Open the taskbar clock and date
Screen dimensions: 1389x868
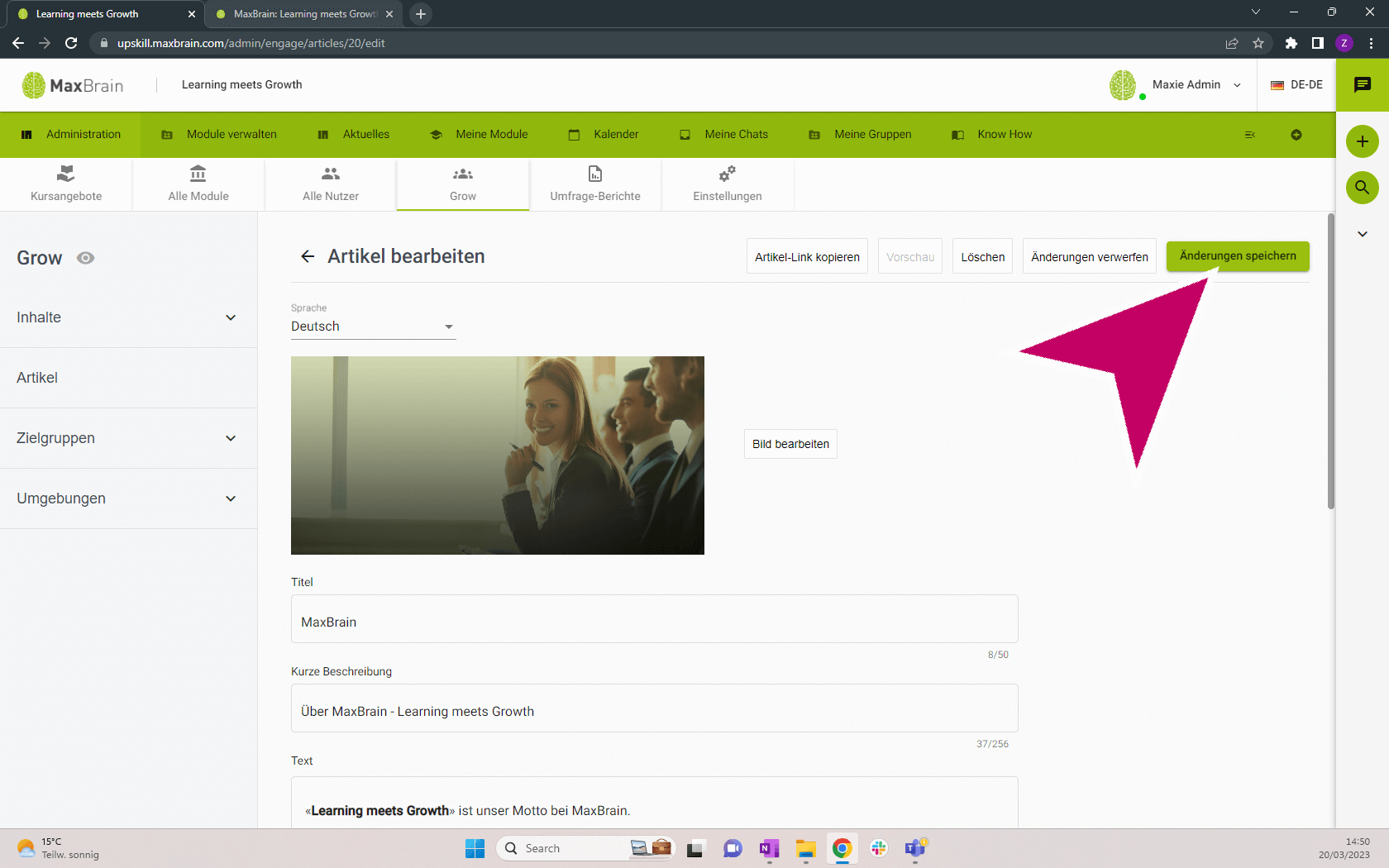(1344, 848)
